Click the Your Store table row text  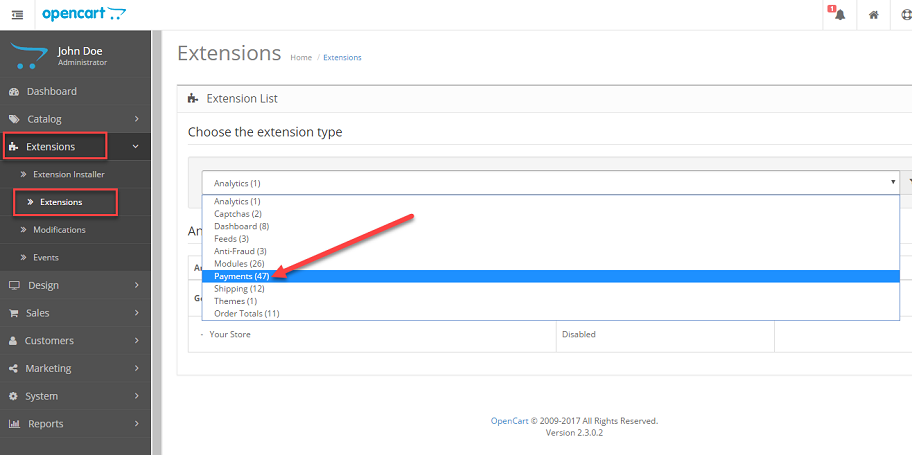point(230,335)
